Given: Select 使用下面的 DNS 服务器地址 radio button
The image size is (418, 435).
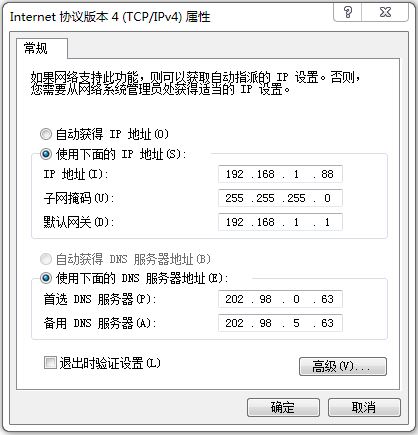Looking at the screenshot, I should (x=46, y=278).
